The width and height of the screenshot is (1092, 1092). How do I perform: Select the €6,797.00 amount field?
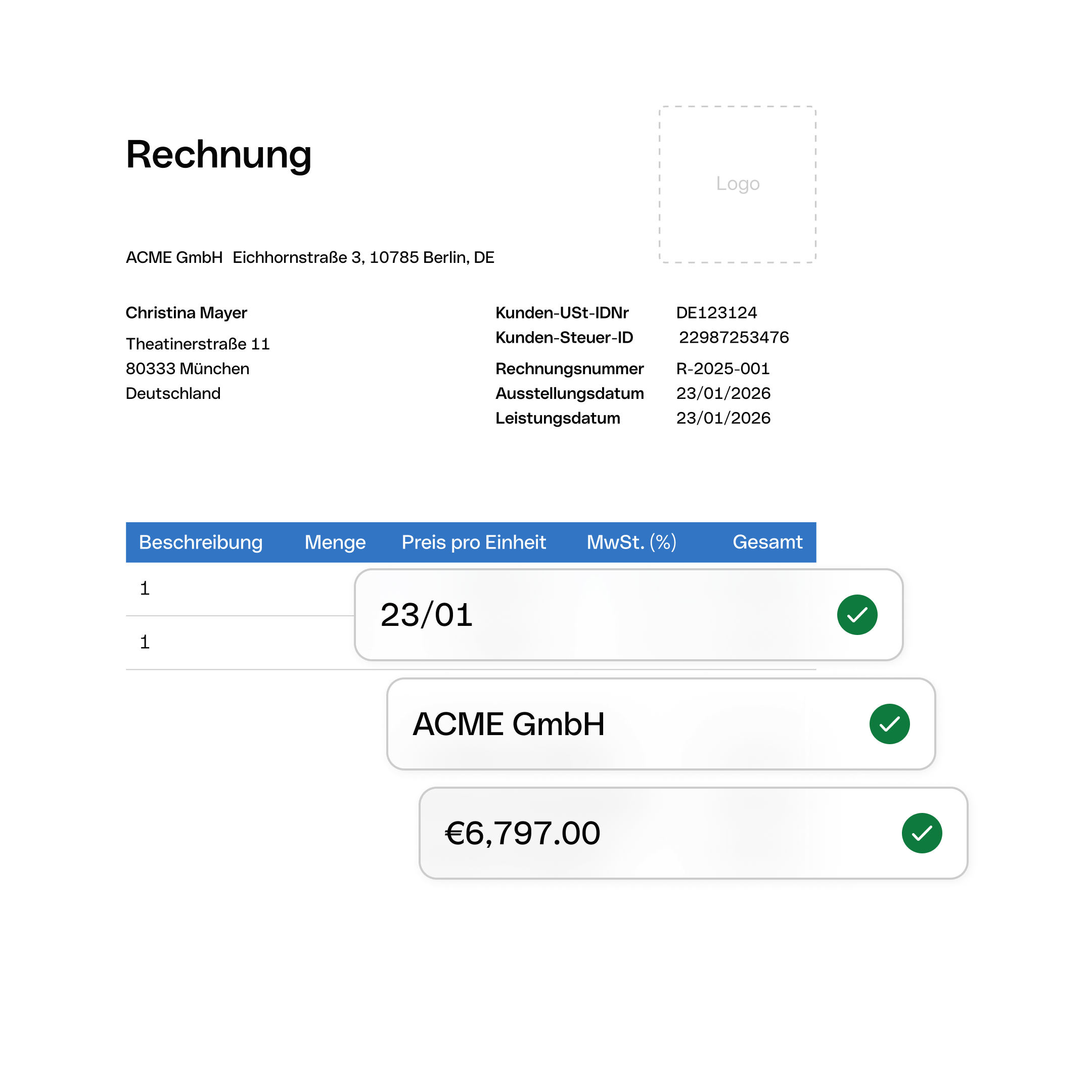click(693, 833)
